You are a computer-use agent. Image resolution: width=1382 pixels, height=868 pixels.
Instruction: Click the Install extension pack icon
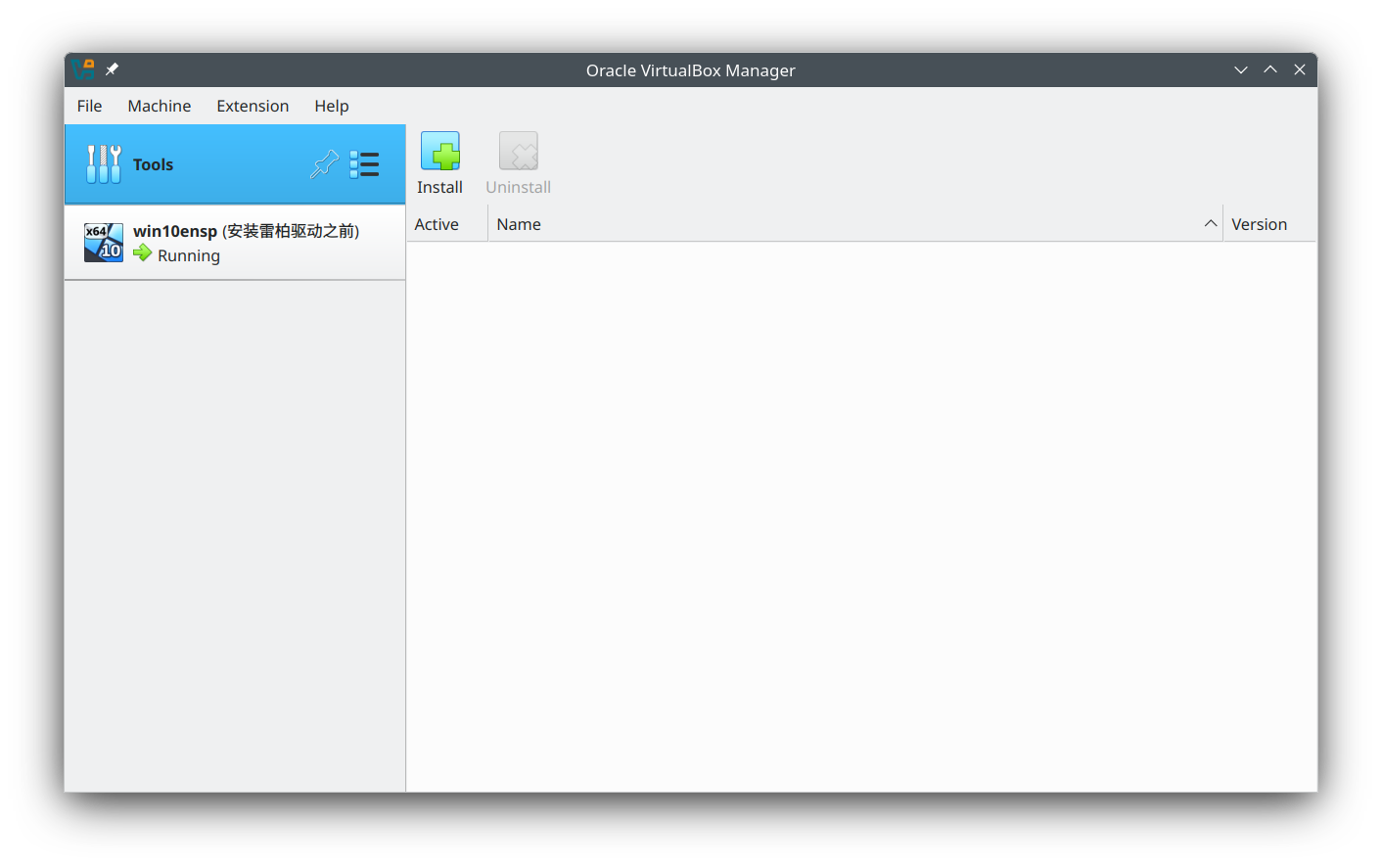(x=440, y=151)
